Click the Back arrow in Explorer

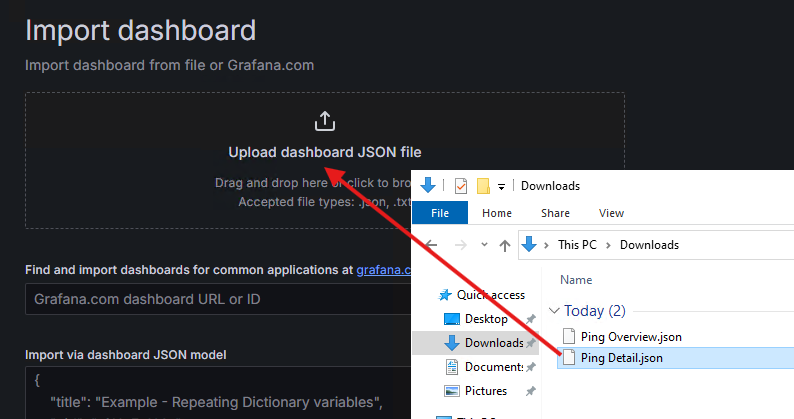pyautogui.click(x=431, y=245)
